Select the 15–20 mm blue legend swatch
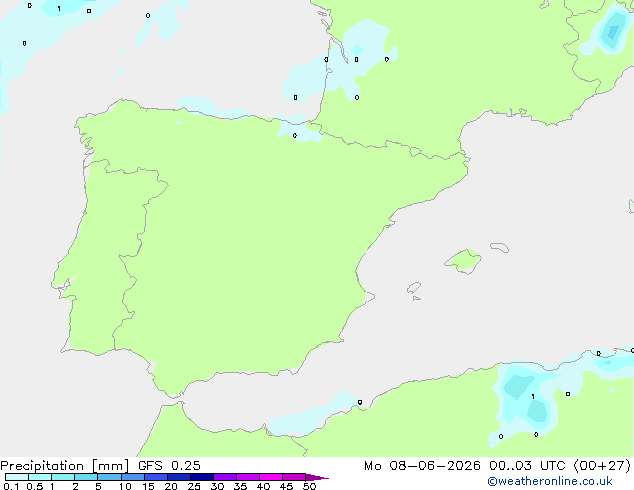The height and width of the screenshot is (490, 634). pos(156,477)
